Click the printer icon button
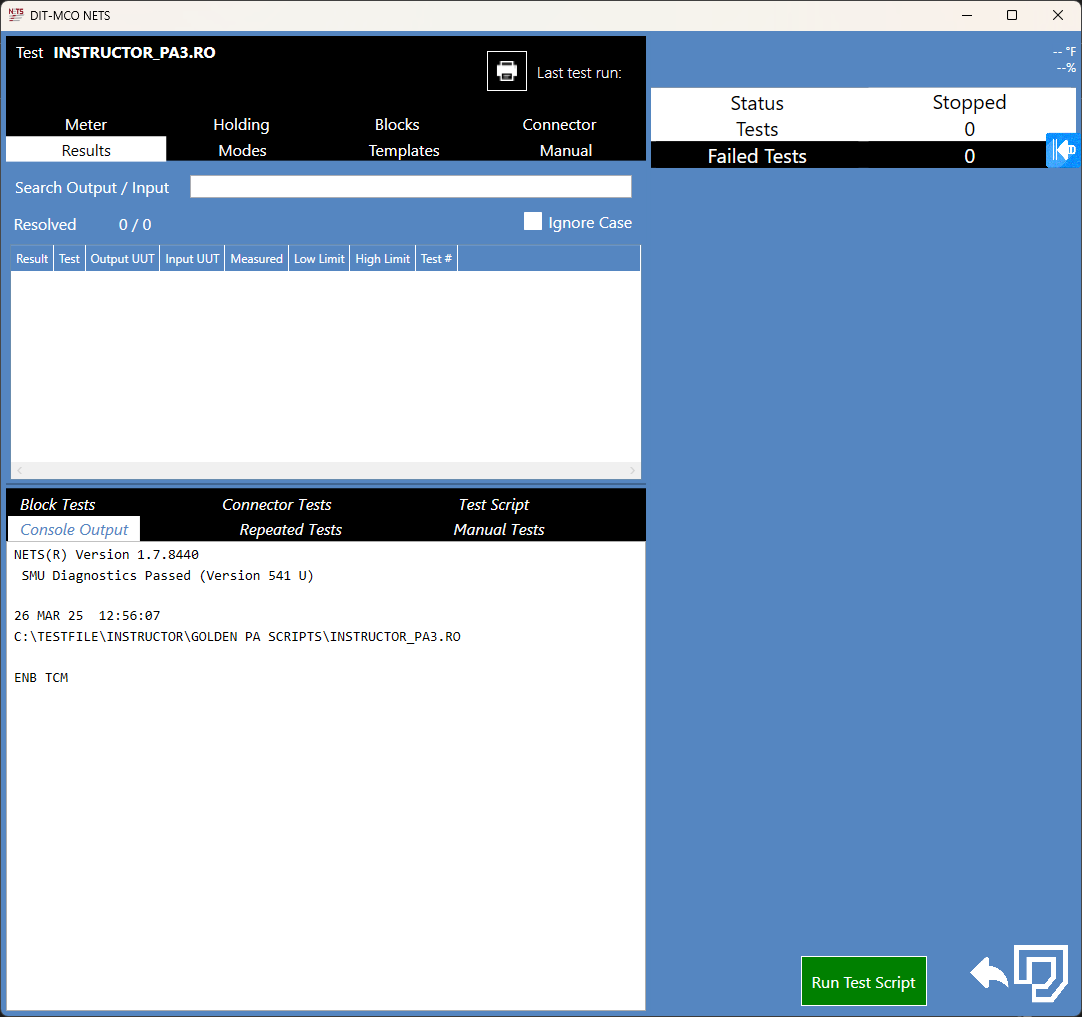The image size is (1082, 1017). pos(506,70)
